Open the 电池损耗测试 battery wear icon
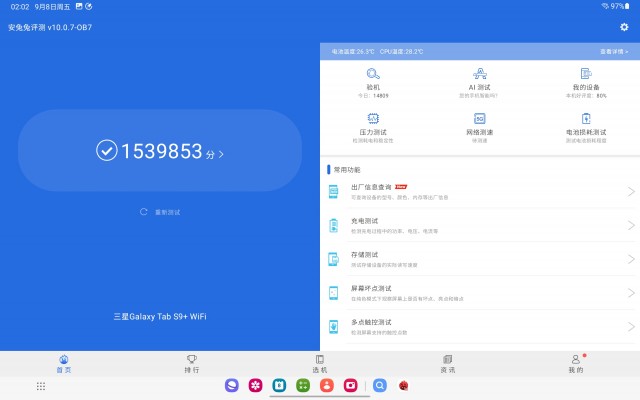This screenshot has height=400, width=640. [x=586, y=118]
